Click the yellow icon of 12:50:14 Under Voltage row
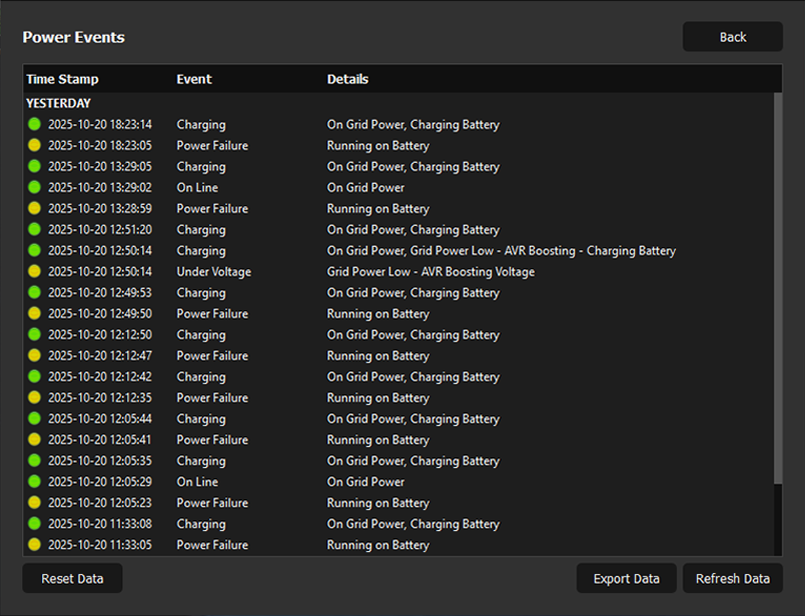This screenshot has height=616, width=805. click(34, 272)
